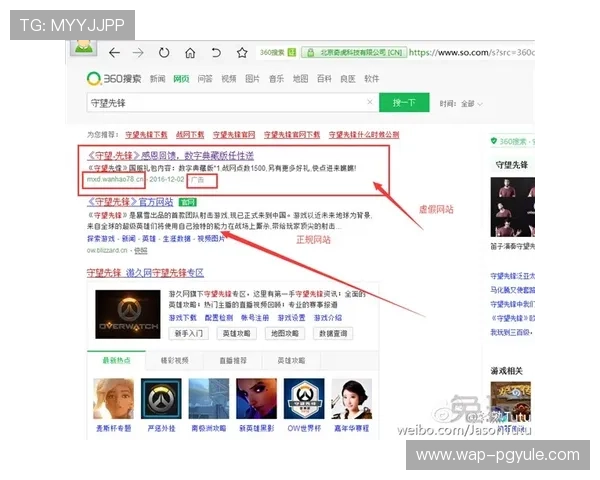
Task: Click the 游戏介绍 link
Action: pos(328,318)
